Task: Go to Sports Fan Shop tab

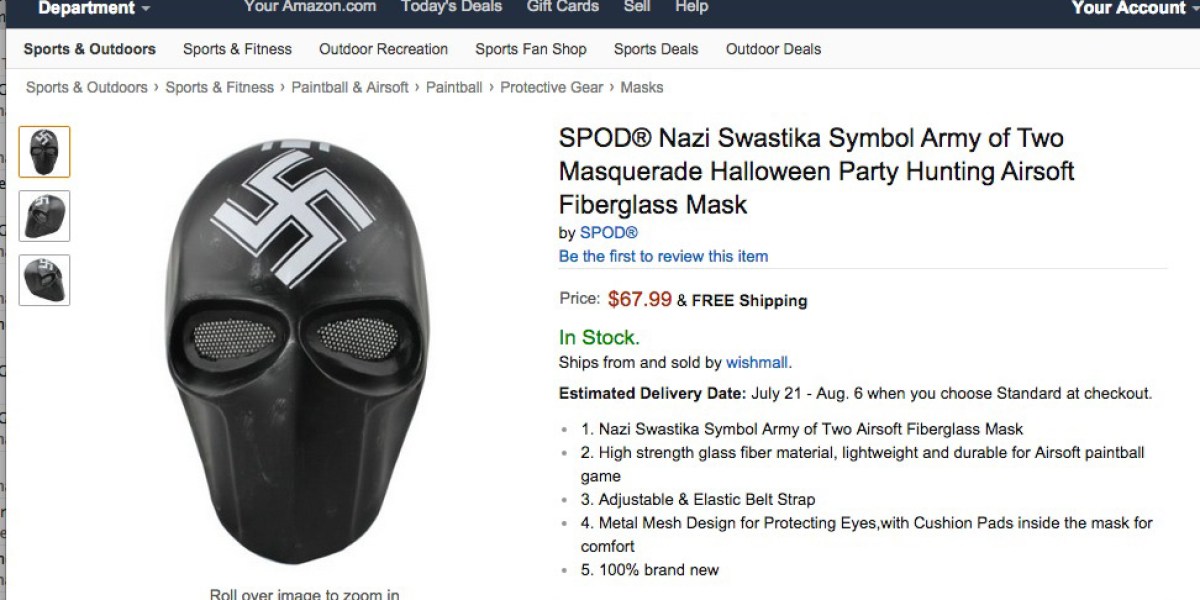Action: pos(531,49)
